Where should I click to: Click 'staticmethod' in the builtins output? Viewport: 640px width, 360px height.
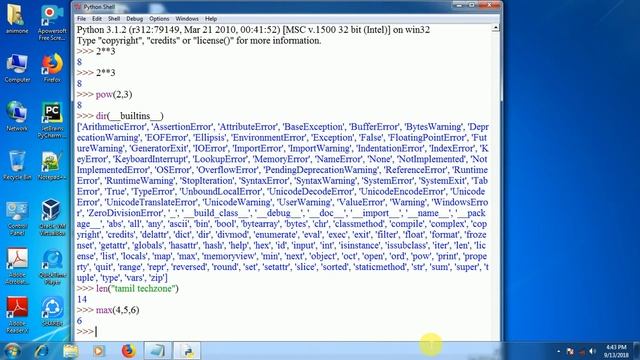click(381, 267)
